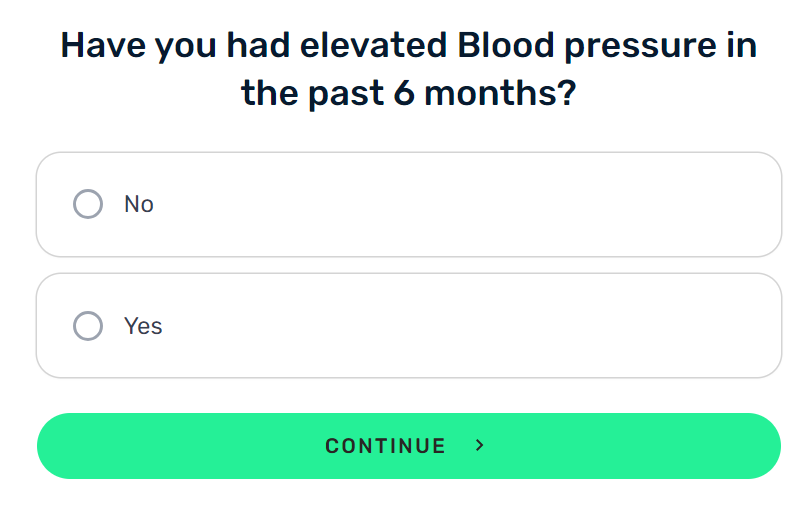Mark the empty circle next to Yes
Viewport: 809px width, 515px height.
[88, 326]
